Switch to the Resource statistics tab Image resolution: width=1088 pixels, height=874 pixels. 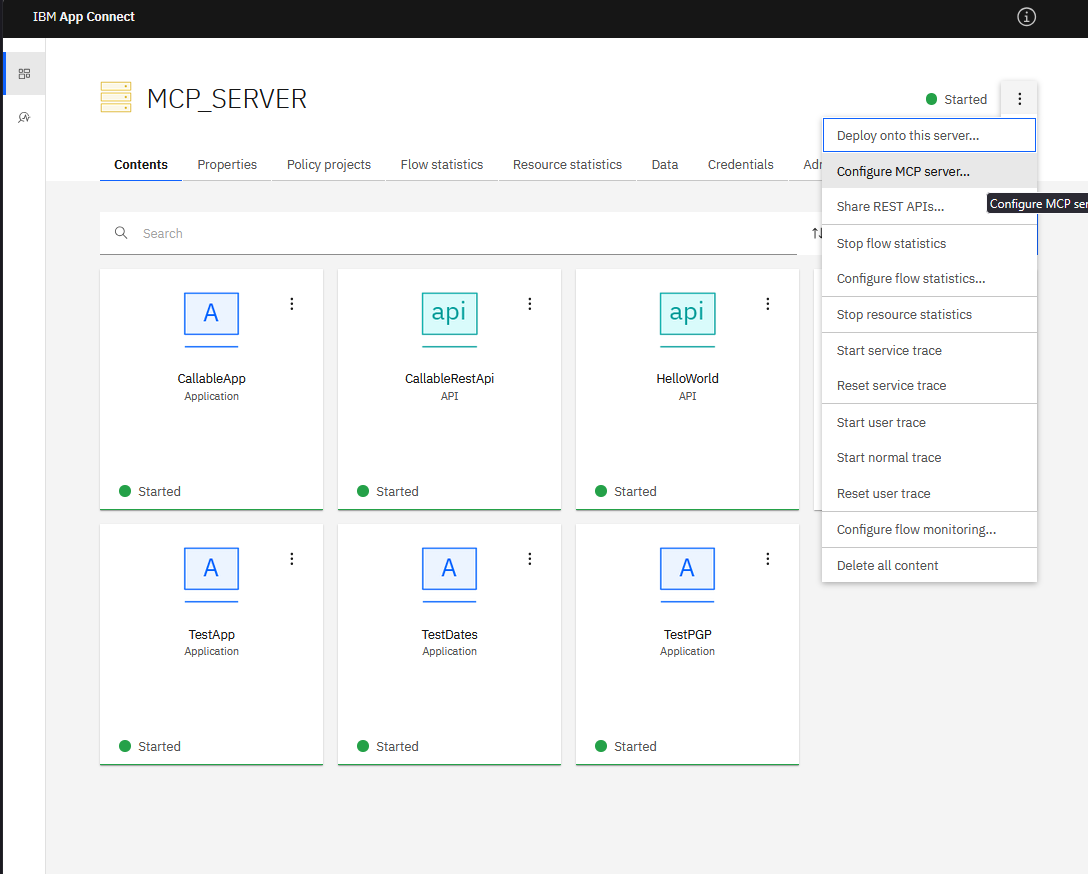[x=568, y=164]
